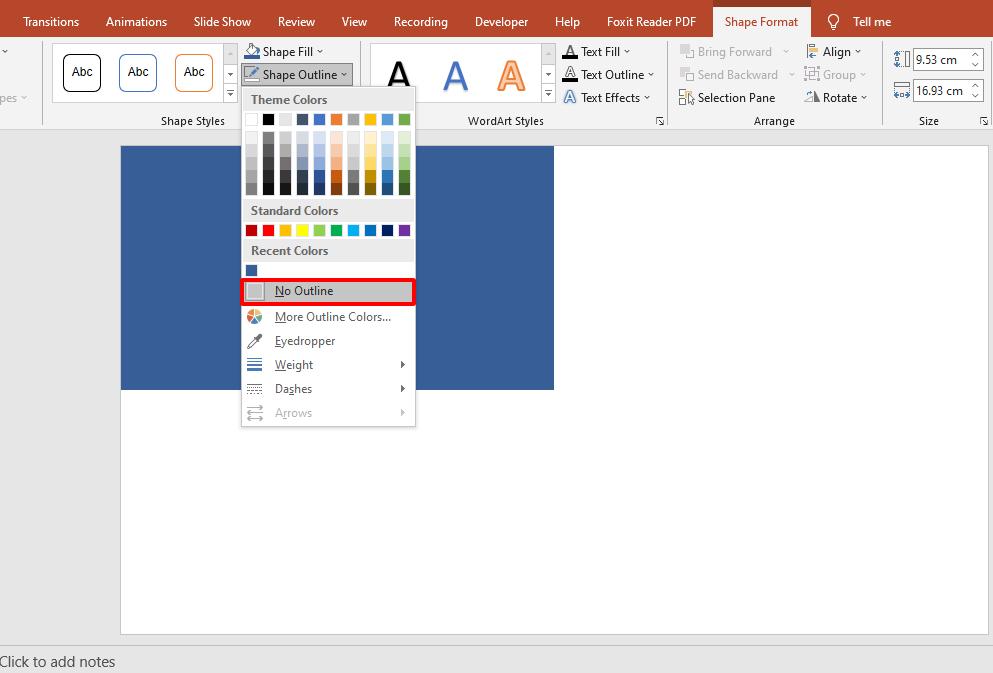The width and height of the screenshot is (993, 673).
Task: Select the recent blue color swatch
Action: (251, 269)
